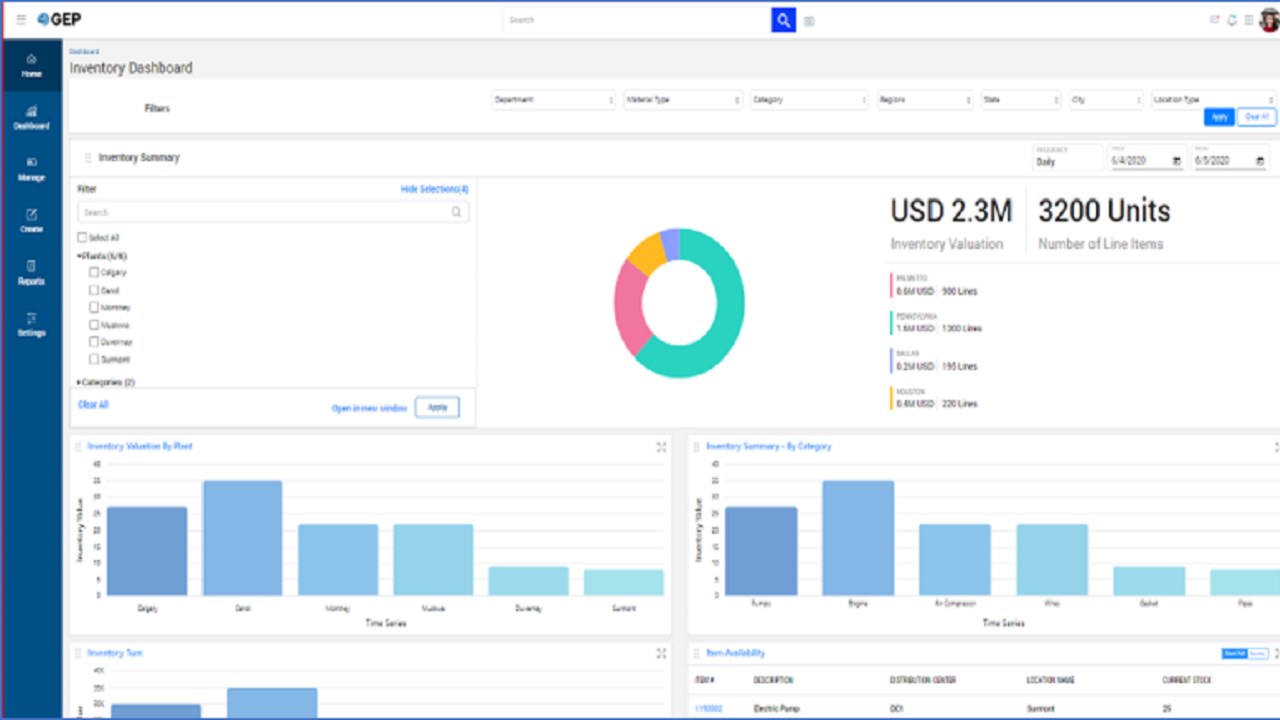Open the Department filter dropdown

553,100
